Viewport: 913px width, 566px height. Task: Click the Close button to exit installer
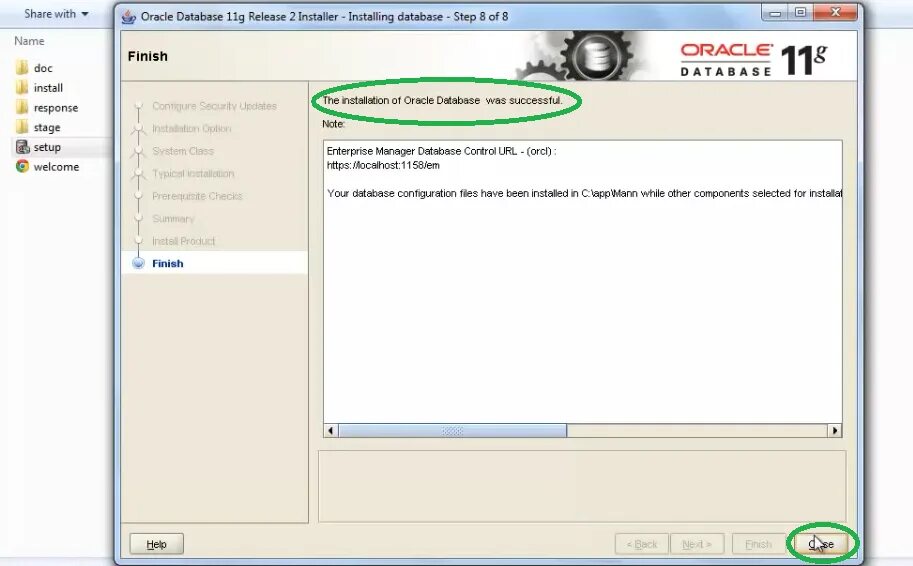[x=821, y=544]
